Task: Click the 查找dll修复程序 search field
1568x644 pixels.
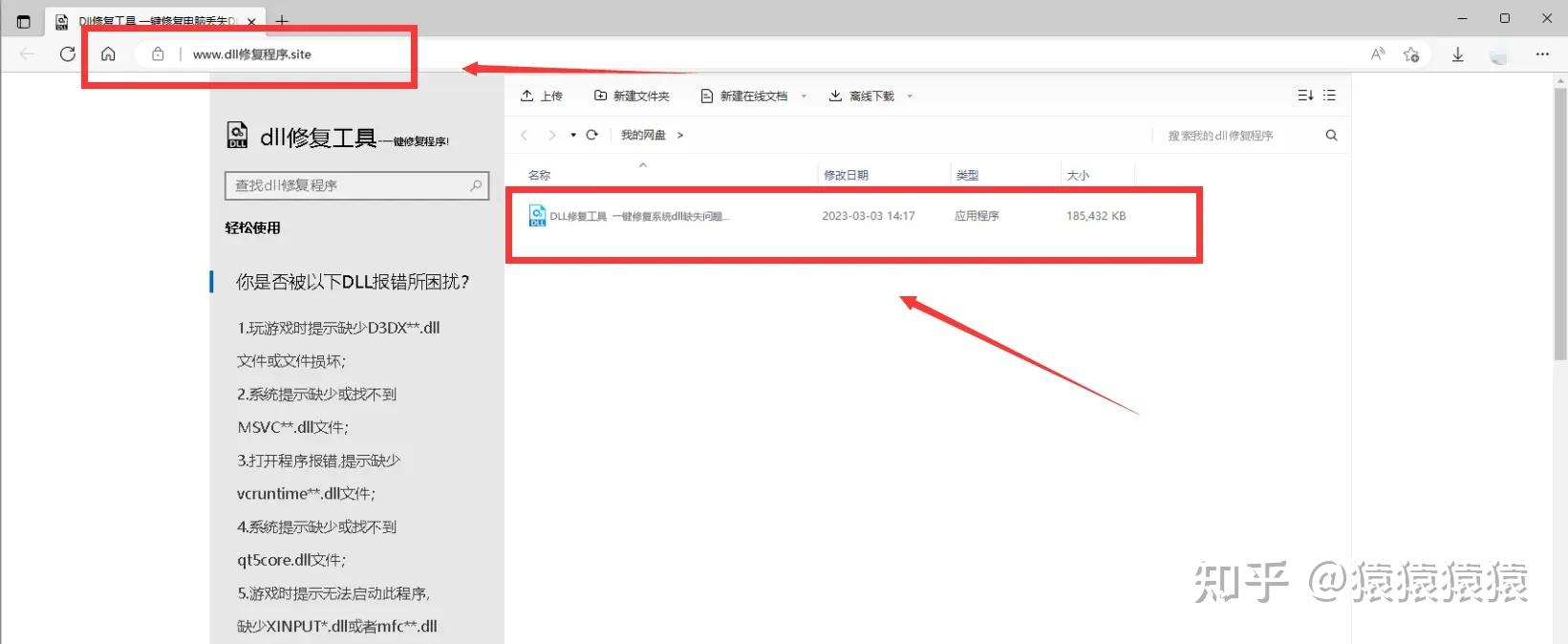Action: pos(356,185)
